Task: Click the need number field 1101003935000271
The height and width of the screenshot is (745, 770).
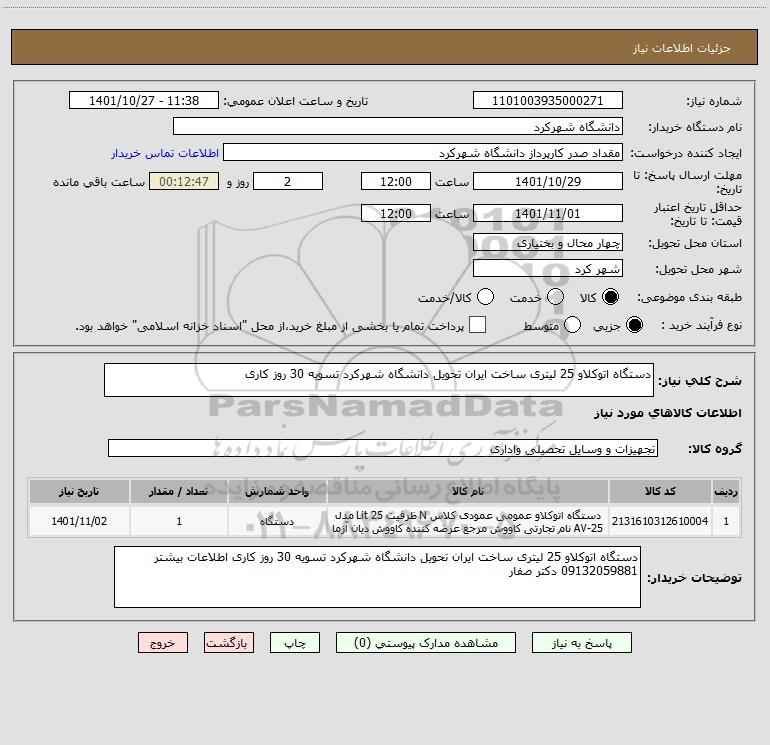Action: point(548,101)
